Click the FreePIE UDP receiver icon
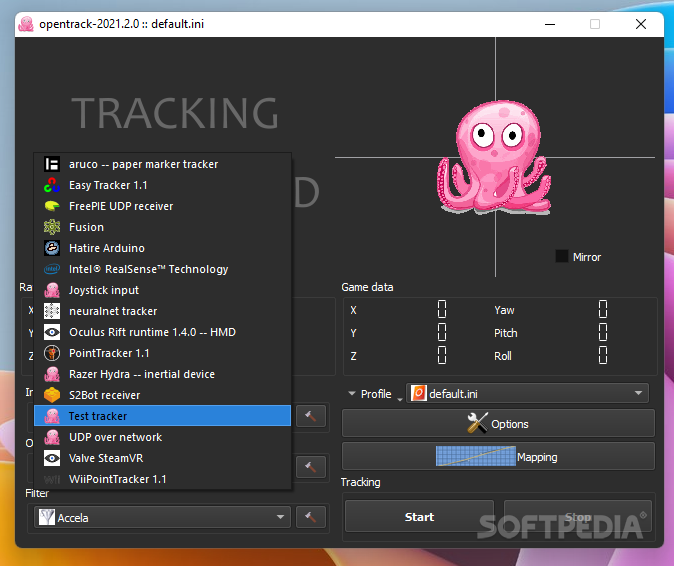The width and height of the screenshot is (674, 566). point(52,206)
